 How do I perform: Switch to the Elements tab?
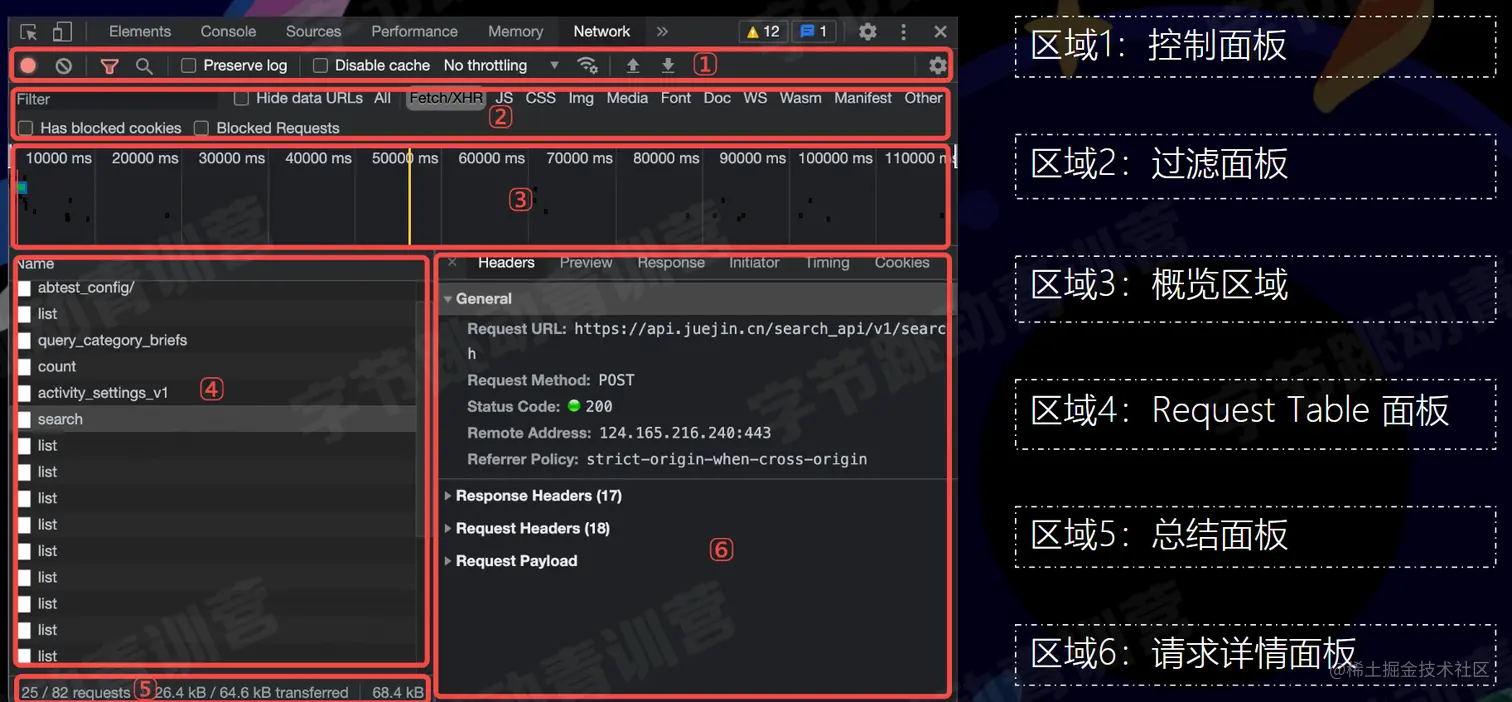140,32
